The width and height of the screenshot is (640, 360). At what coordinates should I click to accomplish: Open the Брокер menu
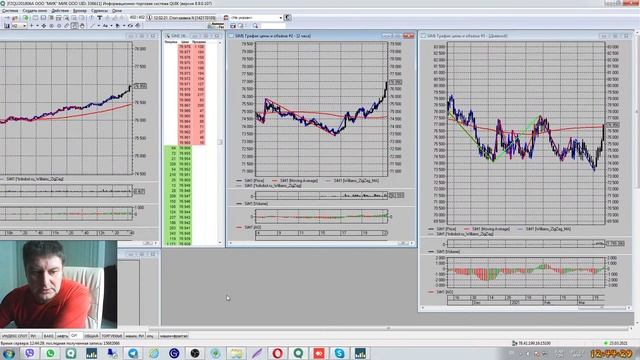[x=80, y=11]
